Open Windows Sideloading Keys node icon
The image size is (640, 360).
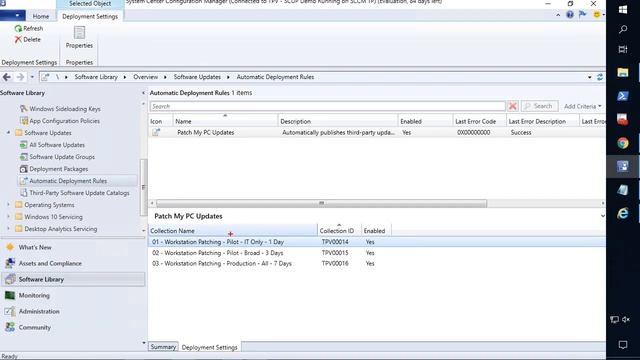click(x=24, y=109)
